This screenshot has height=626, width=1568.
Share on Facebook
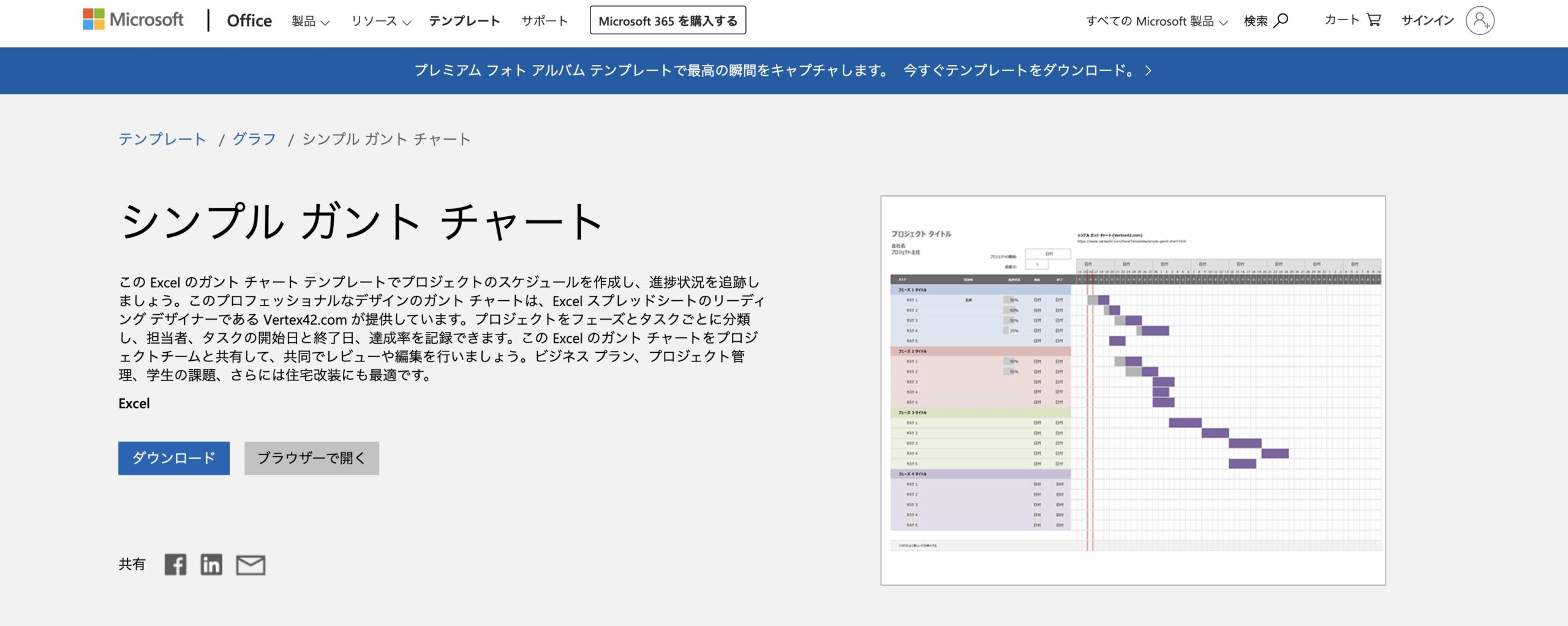175,565
